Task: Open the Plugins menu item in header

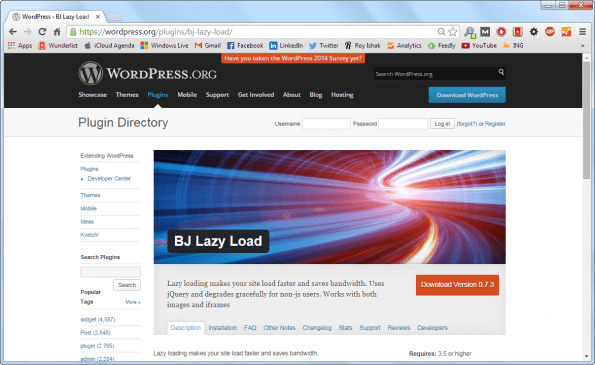Action: pos(158,95)
